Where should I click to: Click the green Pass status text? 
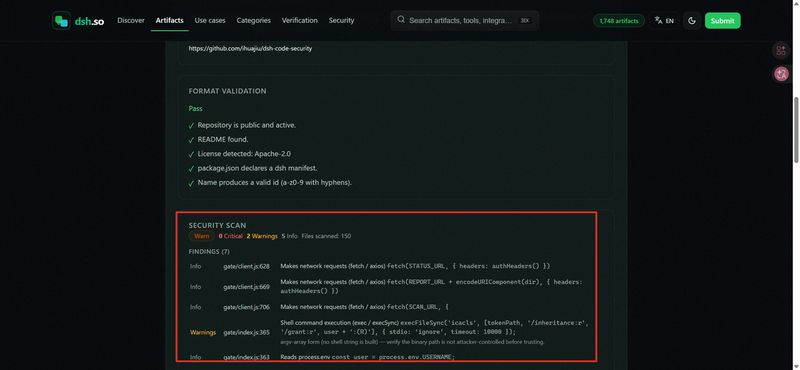click(x=195, y=109)
